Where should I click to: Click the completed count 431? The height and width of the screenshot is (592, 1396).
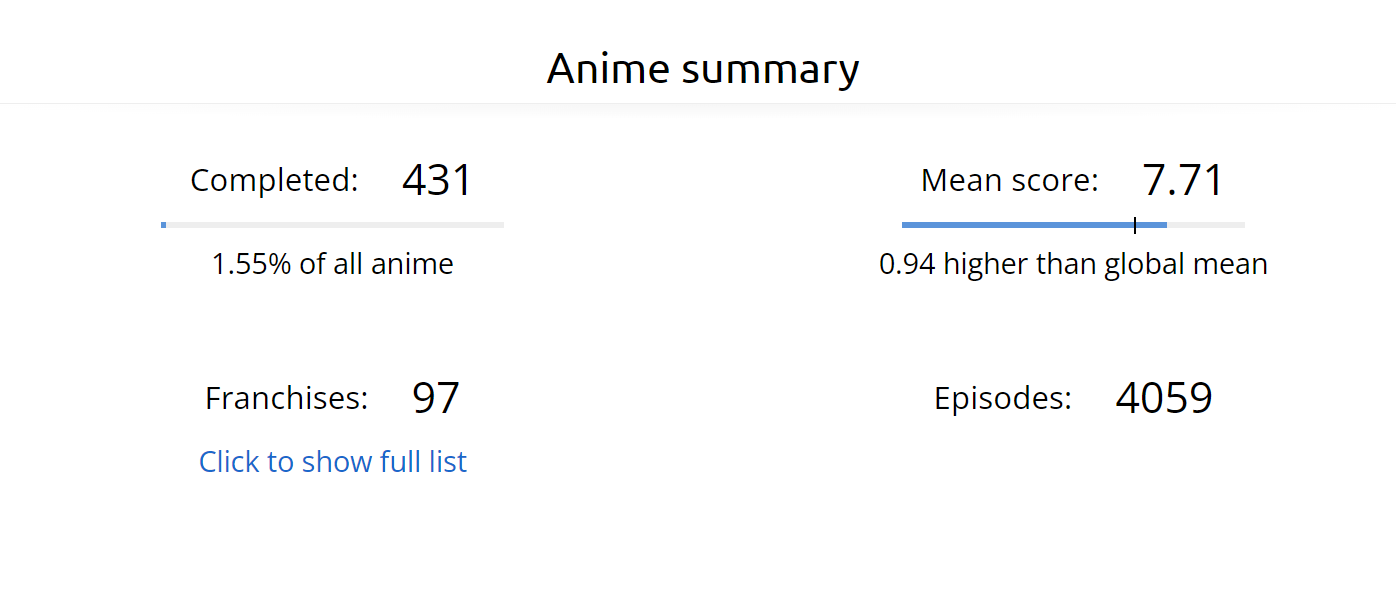click(437, 180)
